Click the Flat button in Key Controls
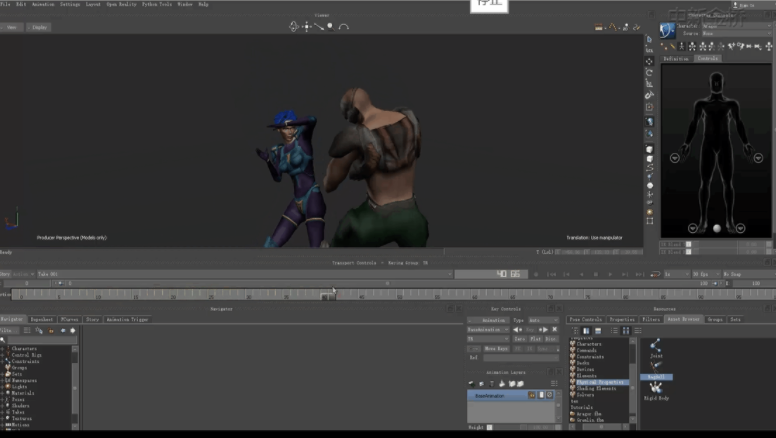Image resolution: width=776 pixels, height=438 pixels. pos(535,339)
